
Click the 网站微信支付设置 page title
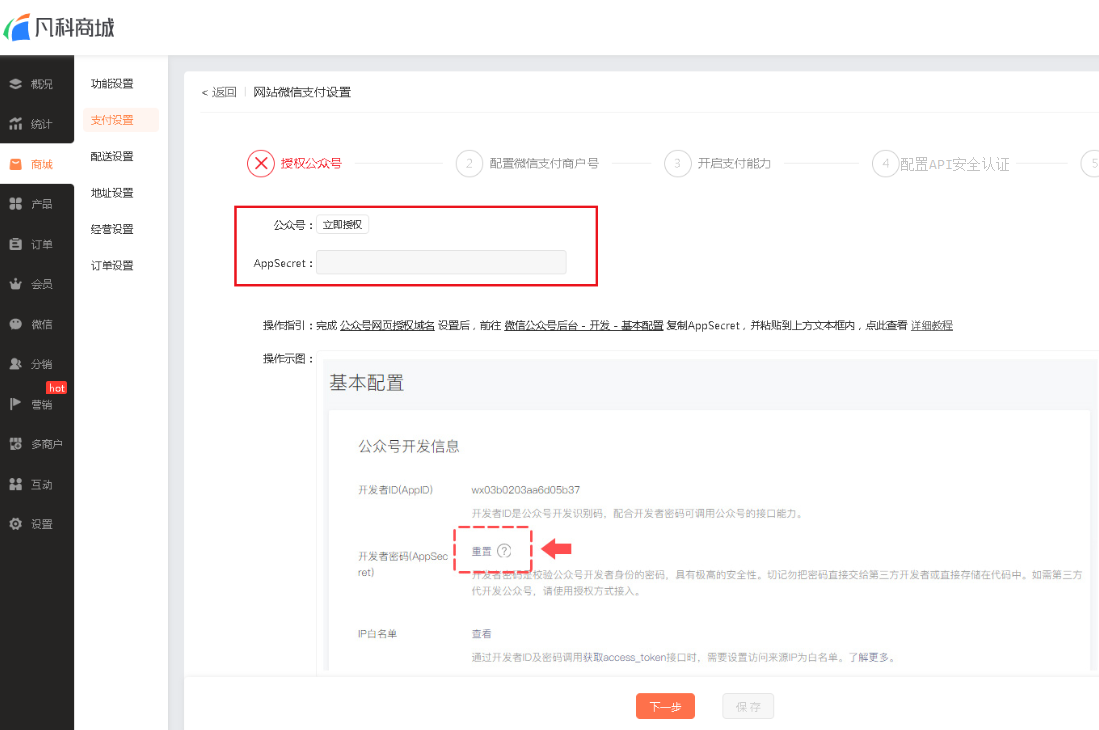pos(302,92)
